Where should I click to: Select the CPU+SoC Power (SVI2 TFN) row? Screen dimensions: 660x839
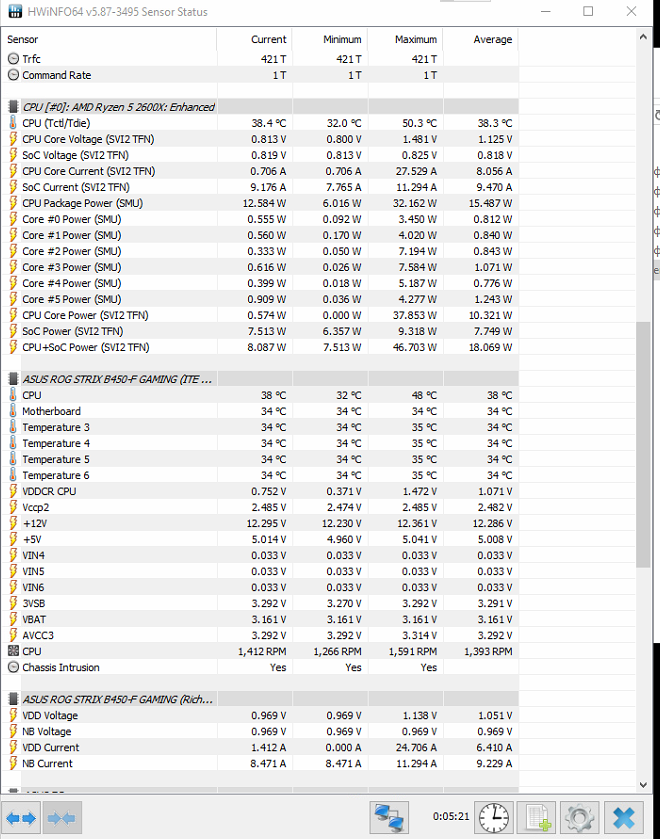point(260,347)
